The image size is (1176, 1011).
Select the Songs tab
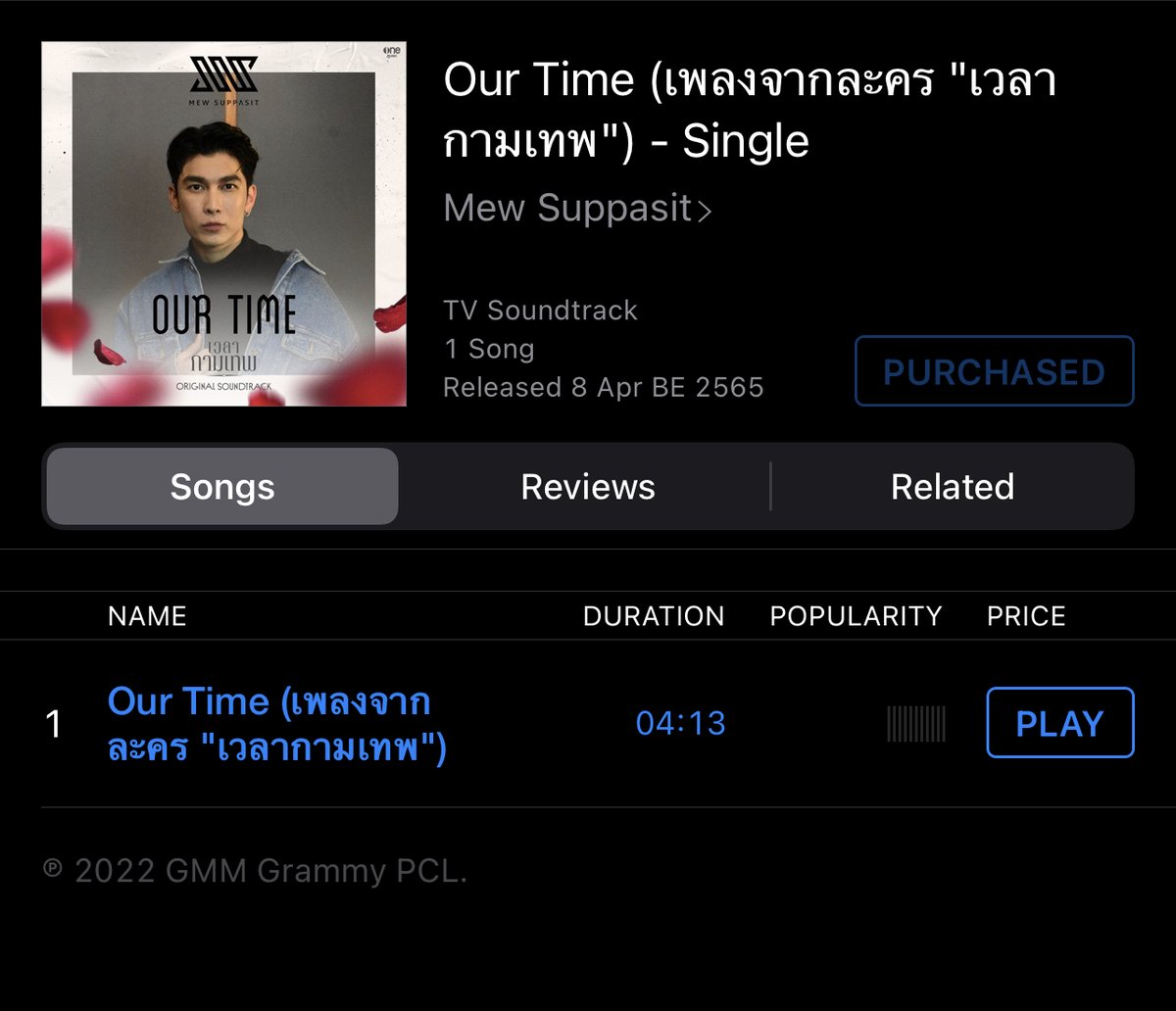click(222, 487)
